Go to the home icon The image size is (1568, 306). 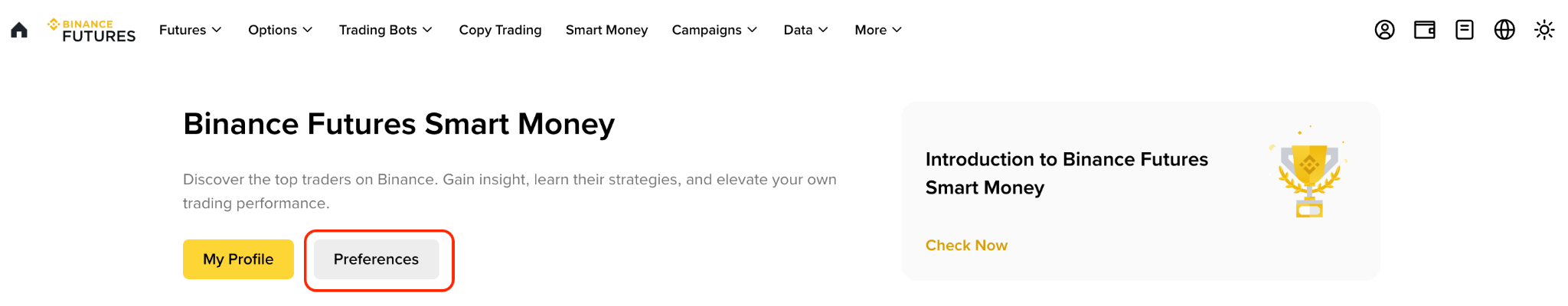click(19, 30)
